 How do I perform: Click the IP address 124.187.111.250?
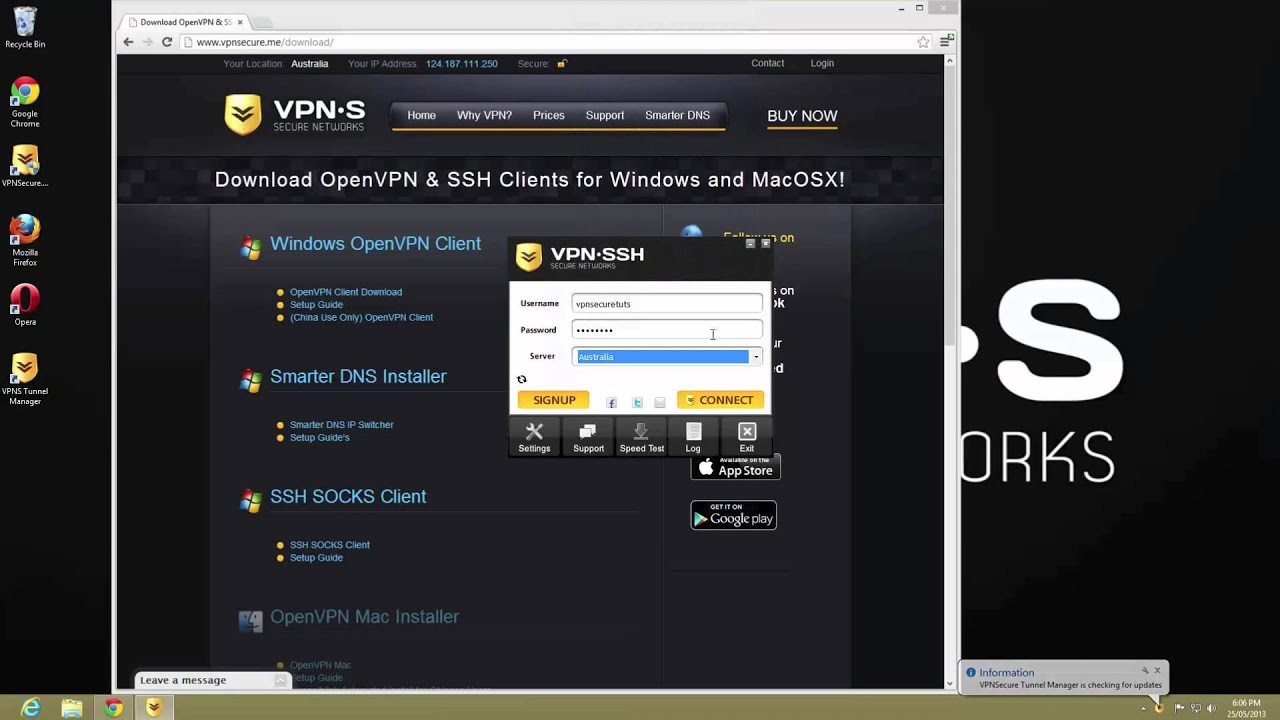click(x=461, y=64)
